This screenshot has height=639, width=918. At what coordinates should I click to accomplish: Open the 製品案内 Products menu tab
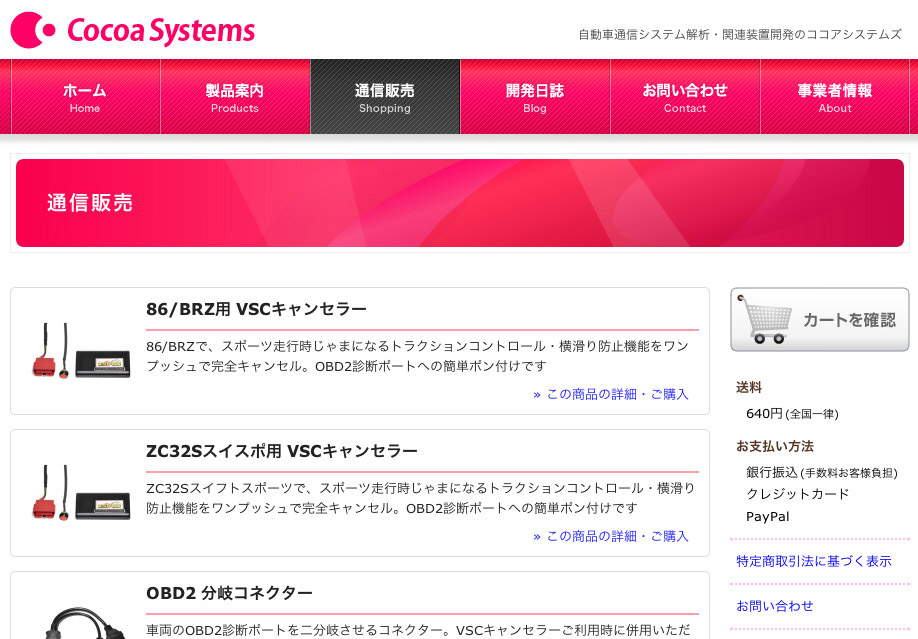pyautogui.click(x=235, y=97)
